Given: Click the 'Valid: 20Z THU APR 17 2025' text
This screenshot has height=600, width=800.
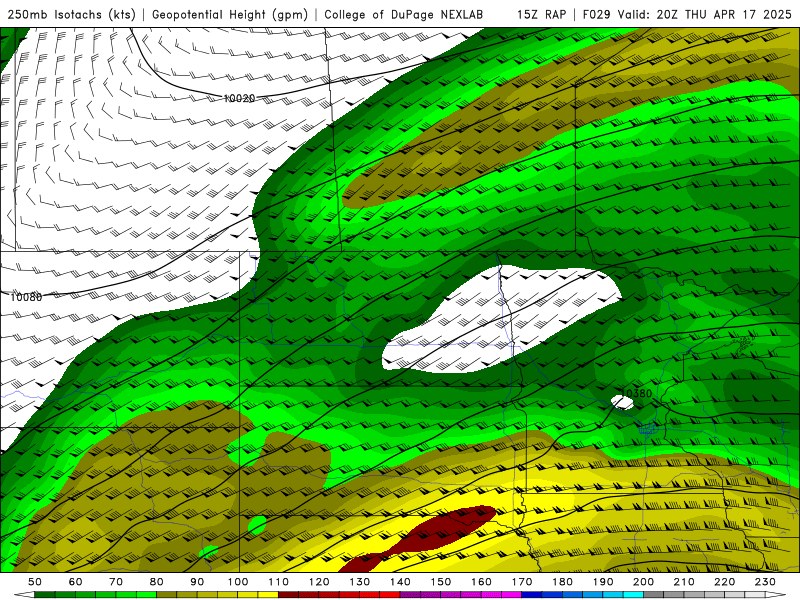Looking at the screenshot, I should (x=705, y=14).
